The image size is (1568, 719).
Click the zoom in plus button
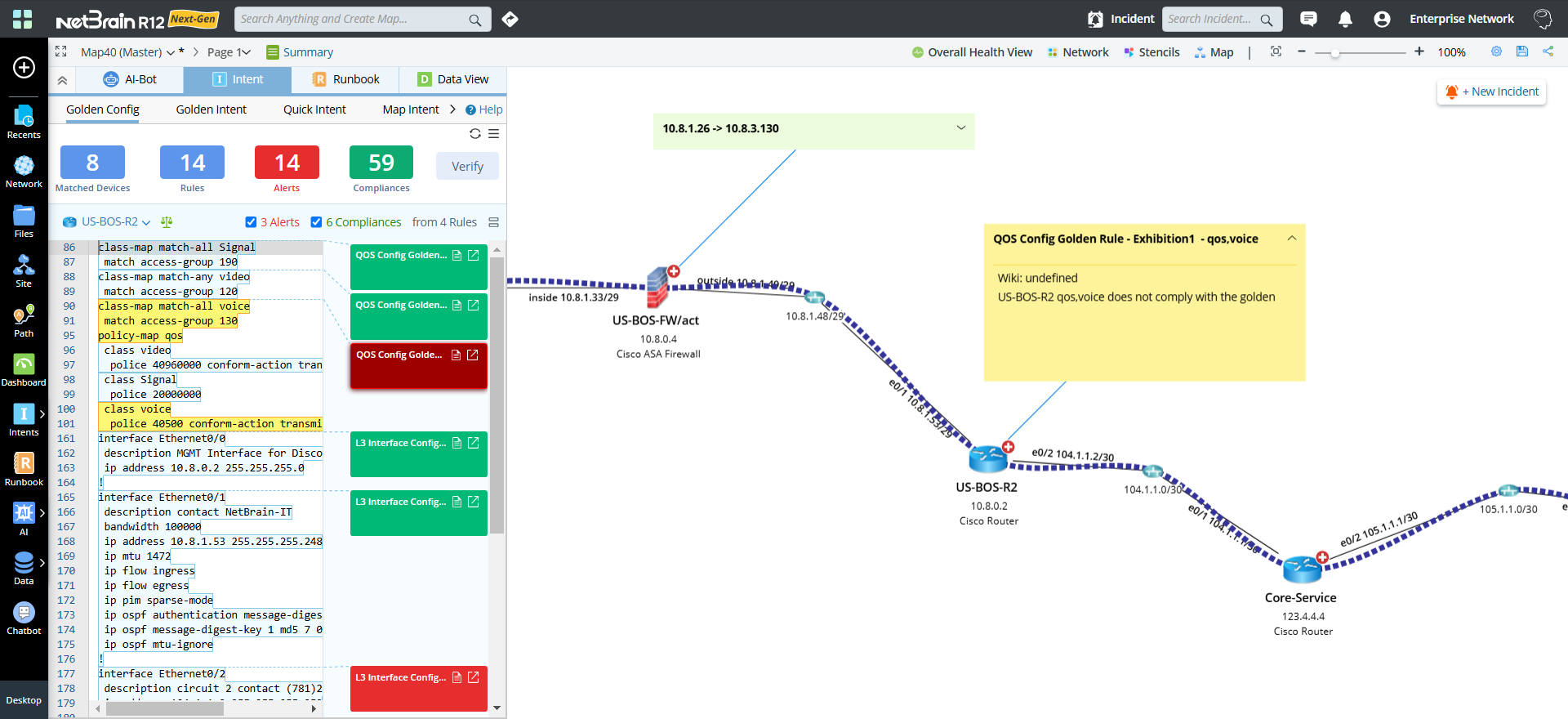click(x=1419, y=51)
